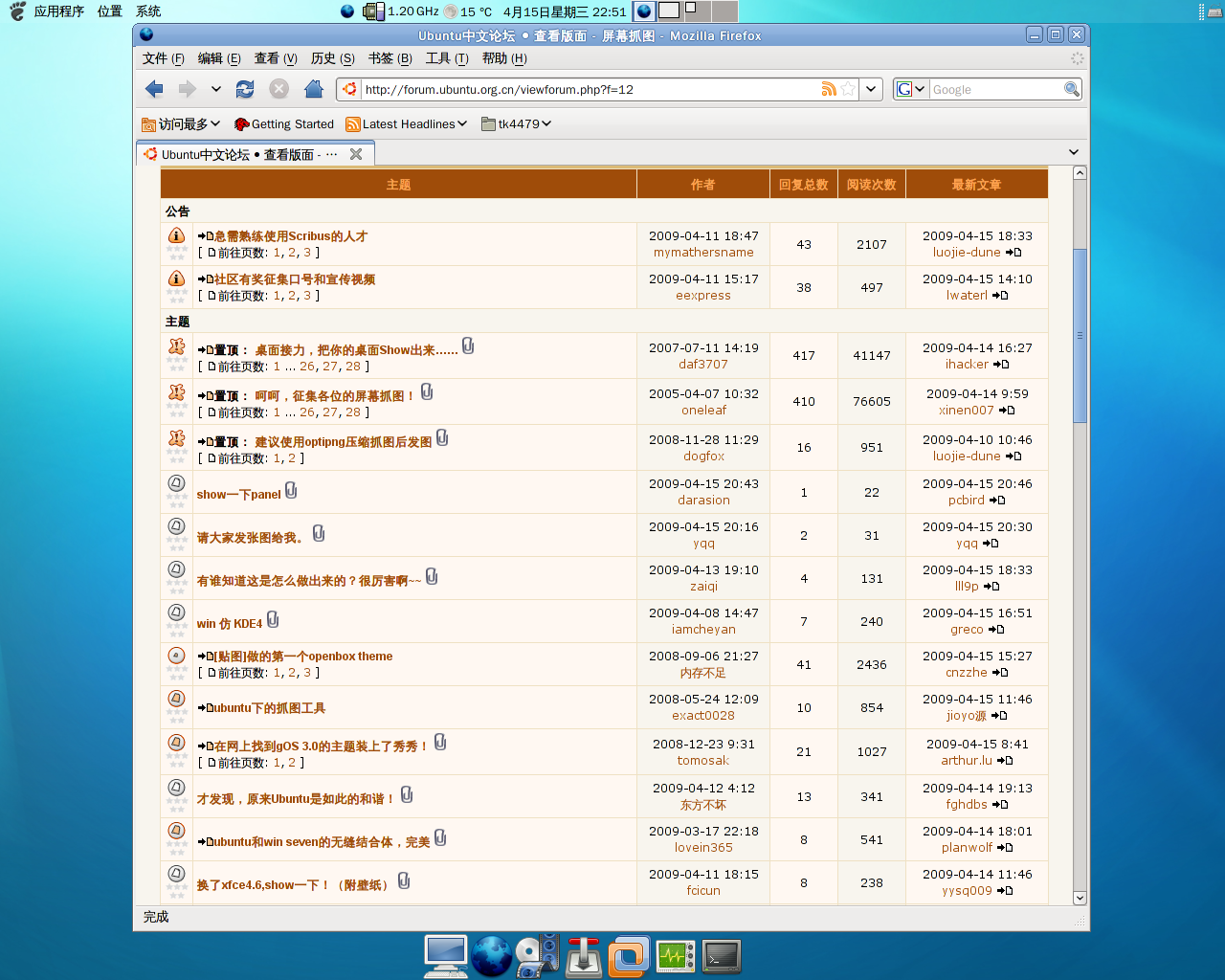Expand the tk4479 bookmark folder
The image size is (1225, 980).
(x=517, y=124)
